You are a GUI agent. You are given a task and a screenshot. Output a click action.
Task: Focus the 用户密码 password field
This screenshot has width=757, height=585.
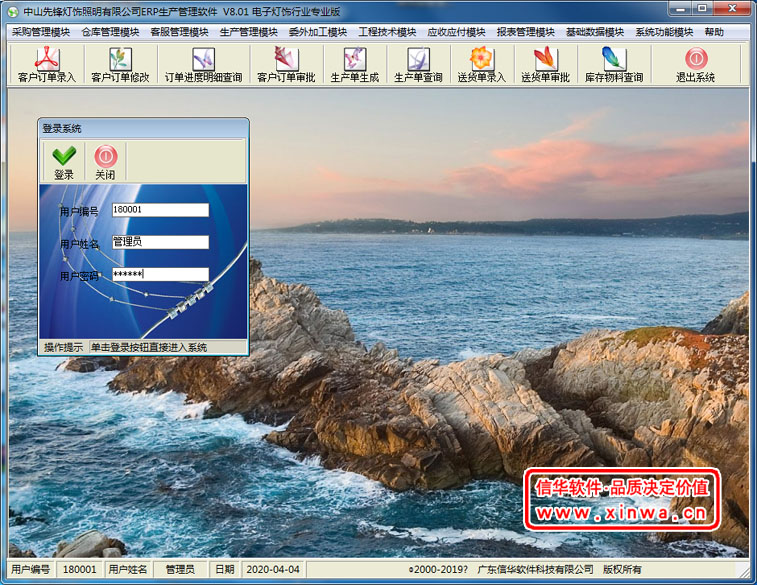[x=160, y=274]
